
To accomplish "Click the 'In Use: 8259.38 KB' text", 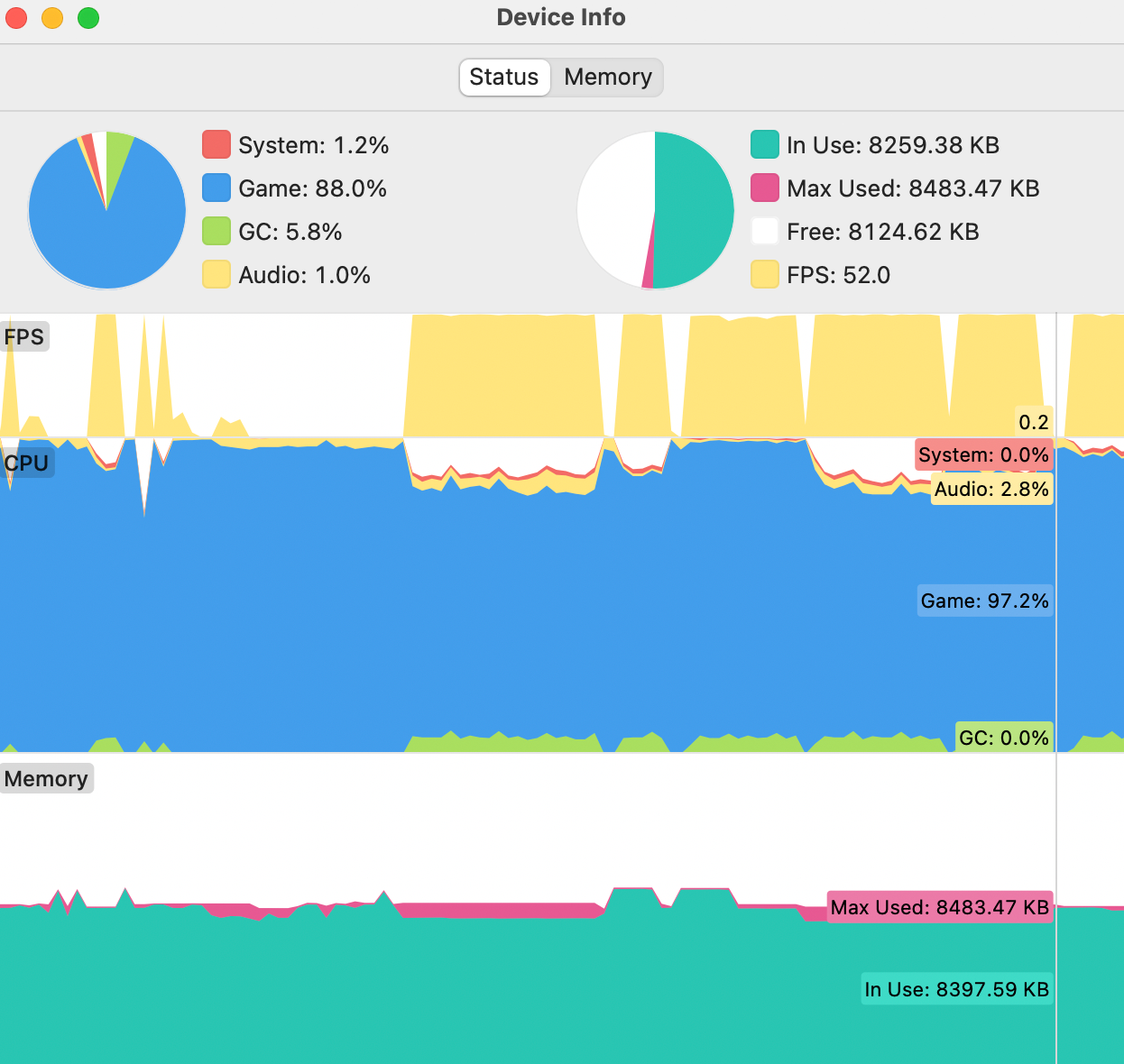I will (x=893, y=145).
